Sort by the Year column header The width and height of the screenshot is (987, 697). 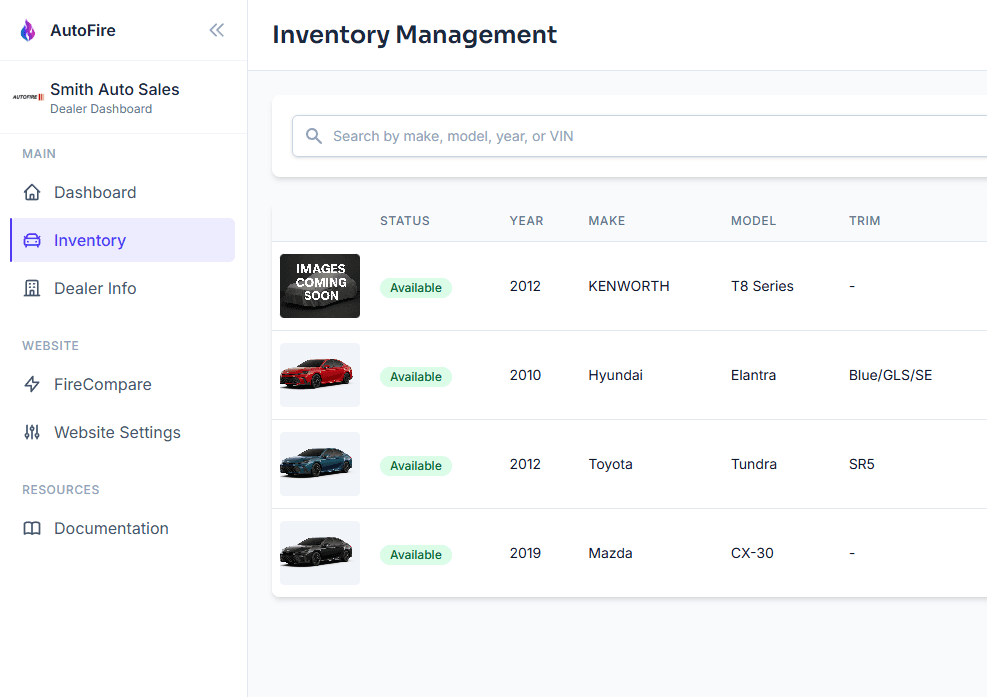point(526,221)
